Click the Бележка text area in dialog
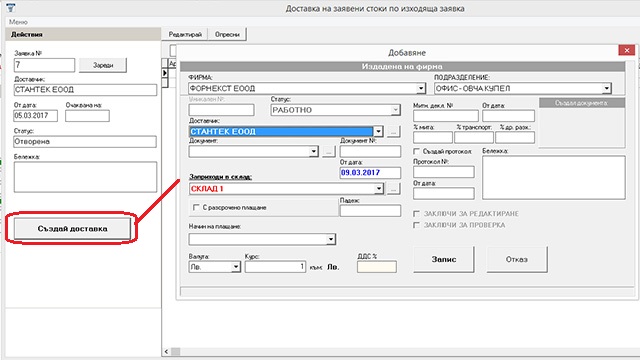Image resolution: width=640 pixels, height=360 pixels. point(554,178)
